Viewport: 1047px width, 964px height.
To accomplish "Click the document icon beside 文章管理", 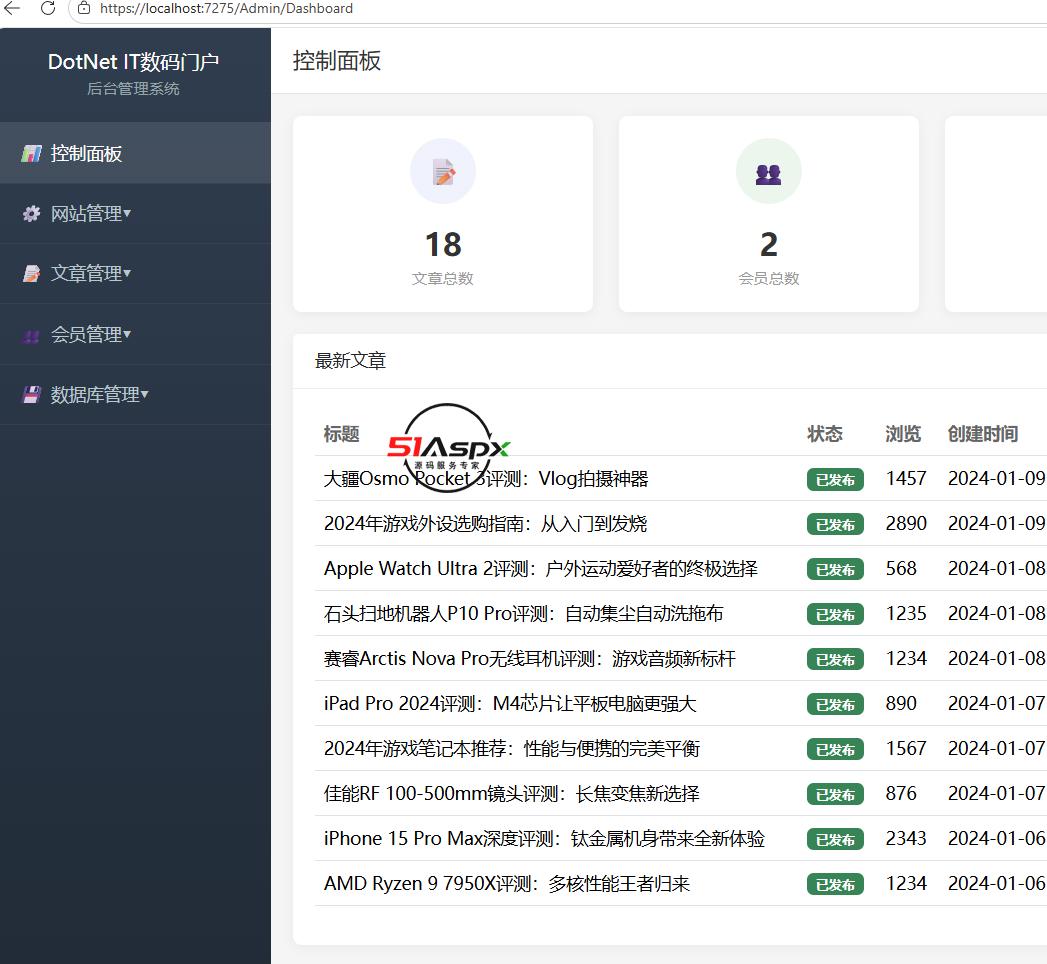I will (x=31, y=274).
